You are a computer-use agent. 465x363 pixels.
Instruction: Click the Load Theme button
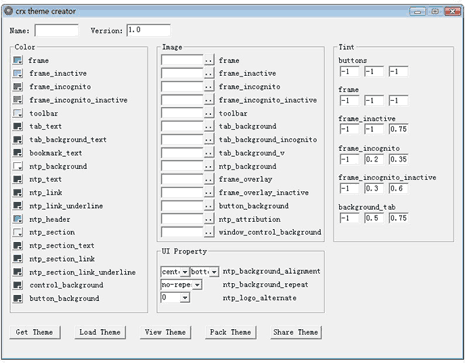100,332
